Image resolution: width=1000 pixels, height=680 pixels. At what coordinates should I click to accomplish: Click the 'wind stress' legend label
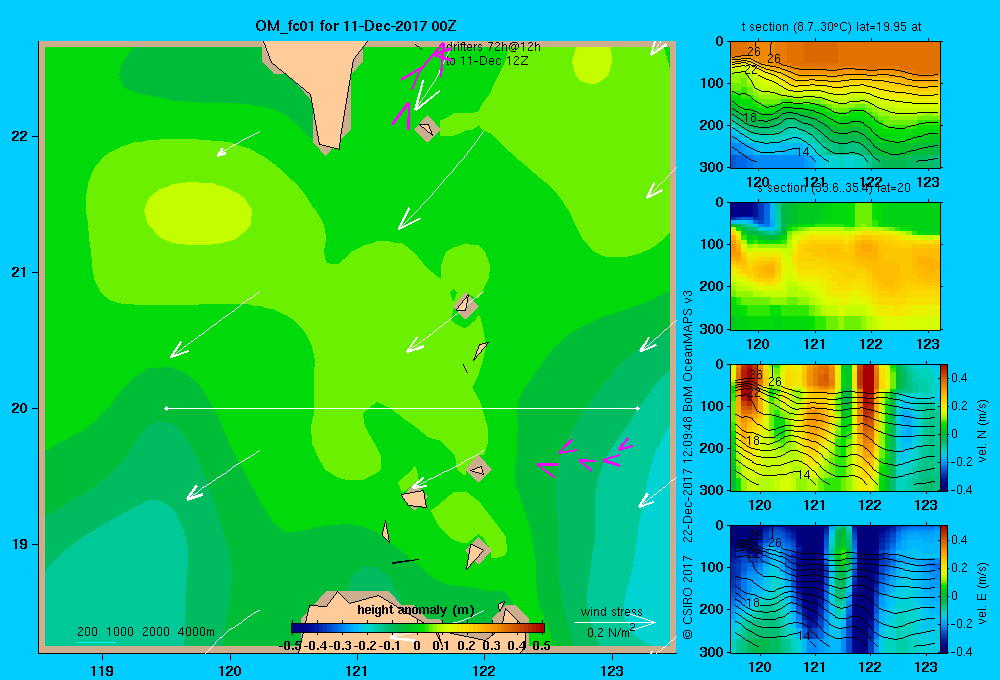click(x=612, y=611)
